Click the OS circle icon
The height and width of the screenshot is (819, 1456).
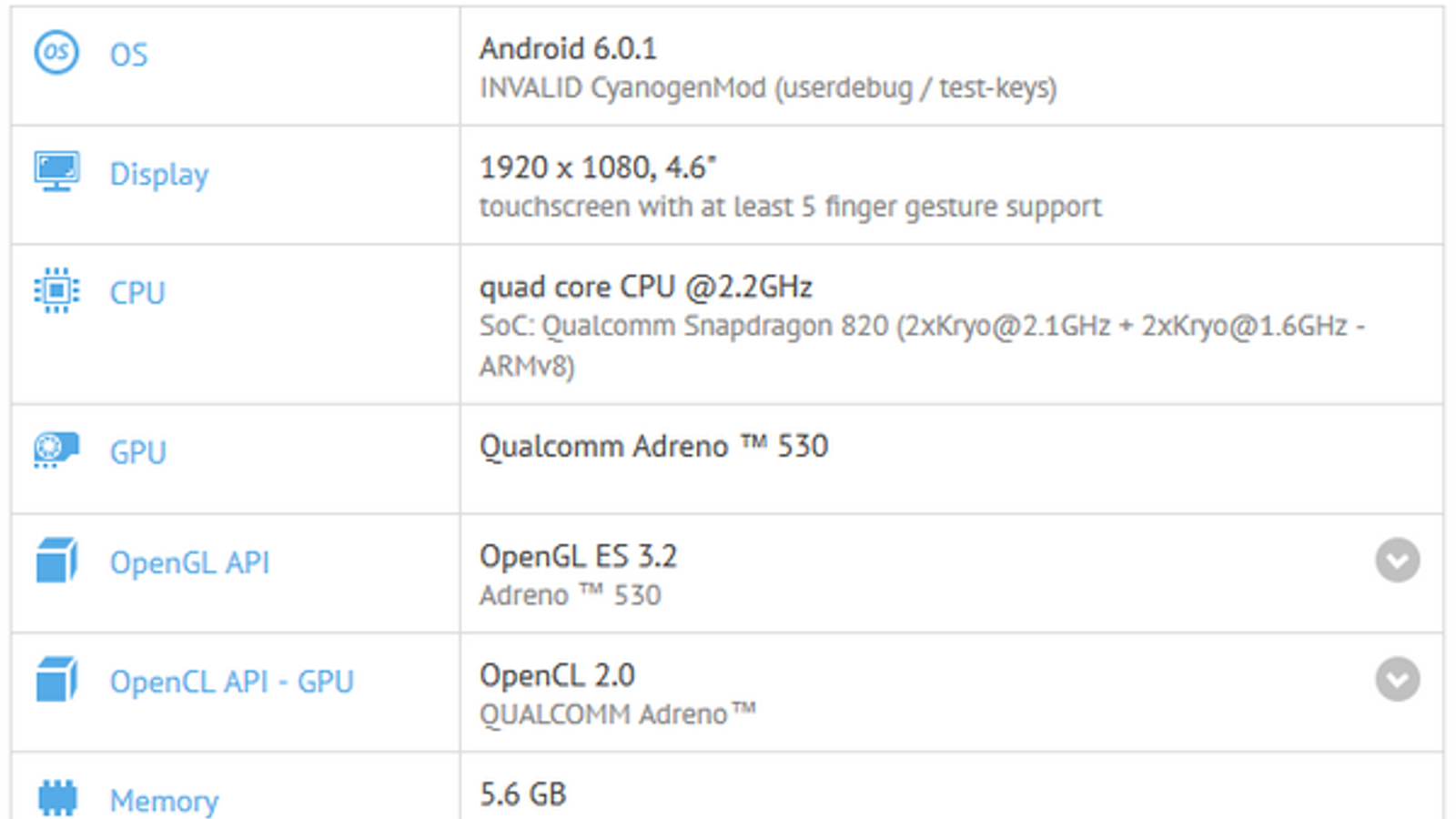coord(56,53)
